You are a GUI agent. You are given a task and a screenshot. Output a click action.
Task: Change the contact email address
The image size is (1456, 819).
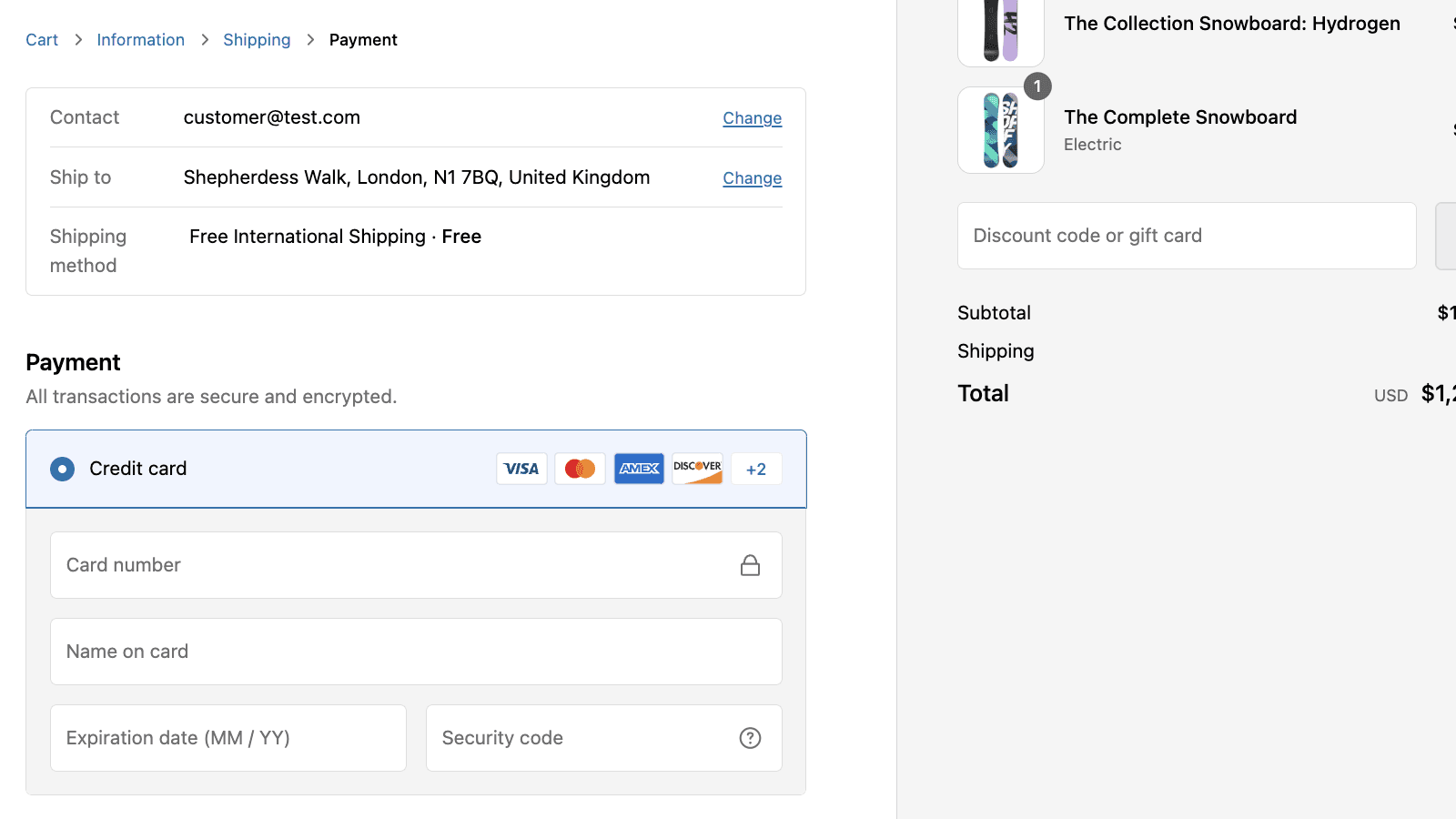point(752,118)
